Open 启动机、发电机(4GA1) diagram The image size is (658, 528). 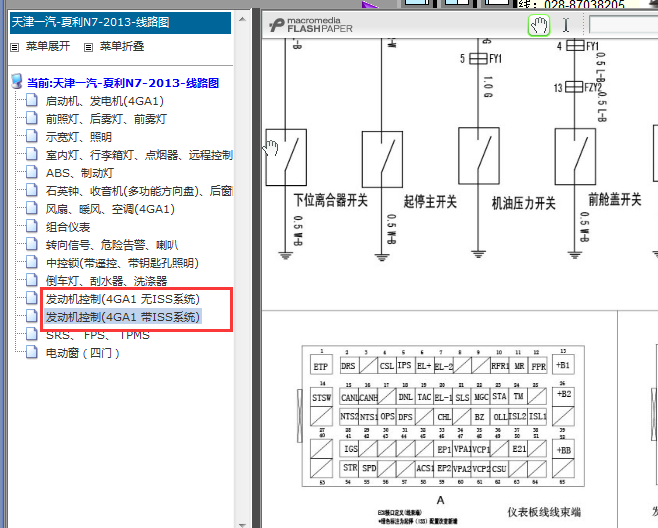[104, 101]
